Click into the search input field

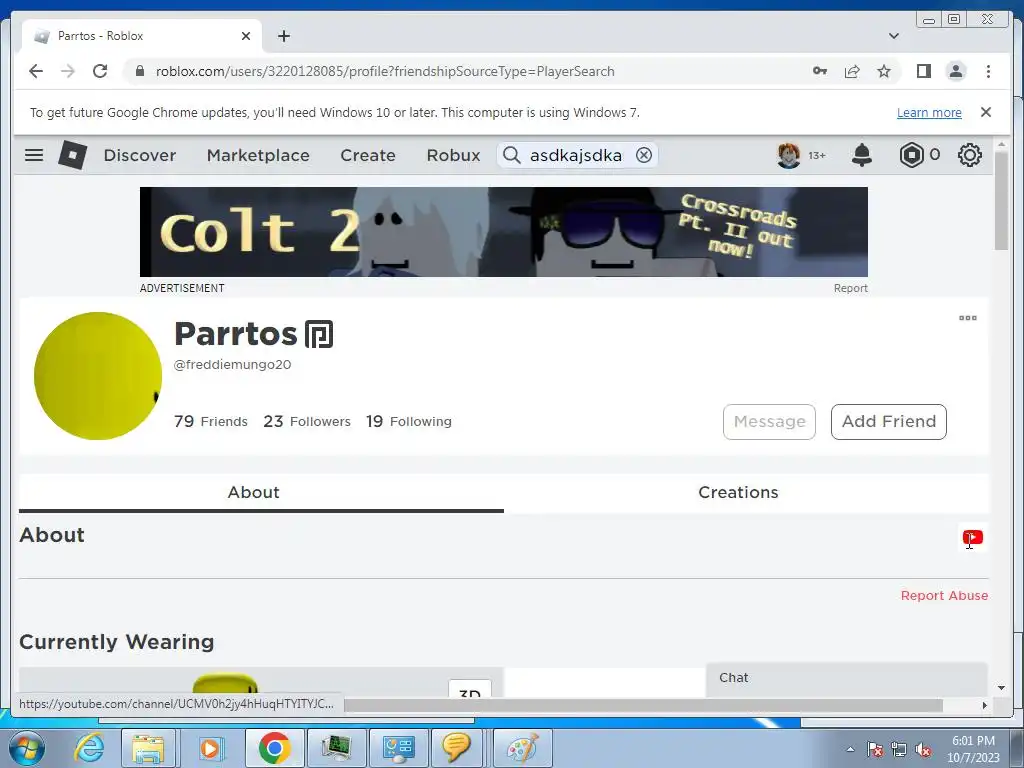(x=575, y=155)
